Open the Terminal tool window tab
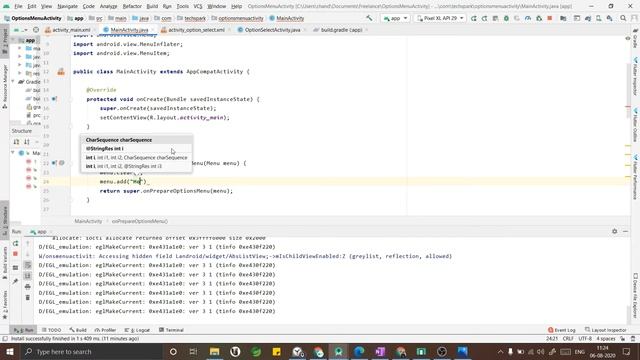 click(x=171, y=330)
